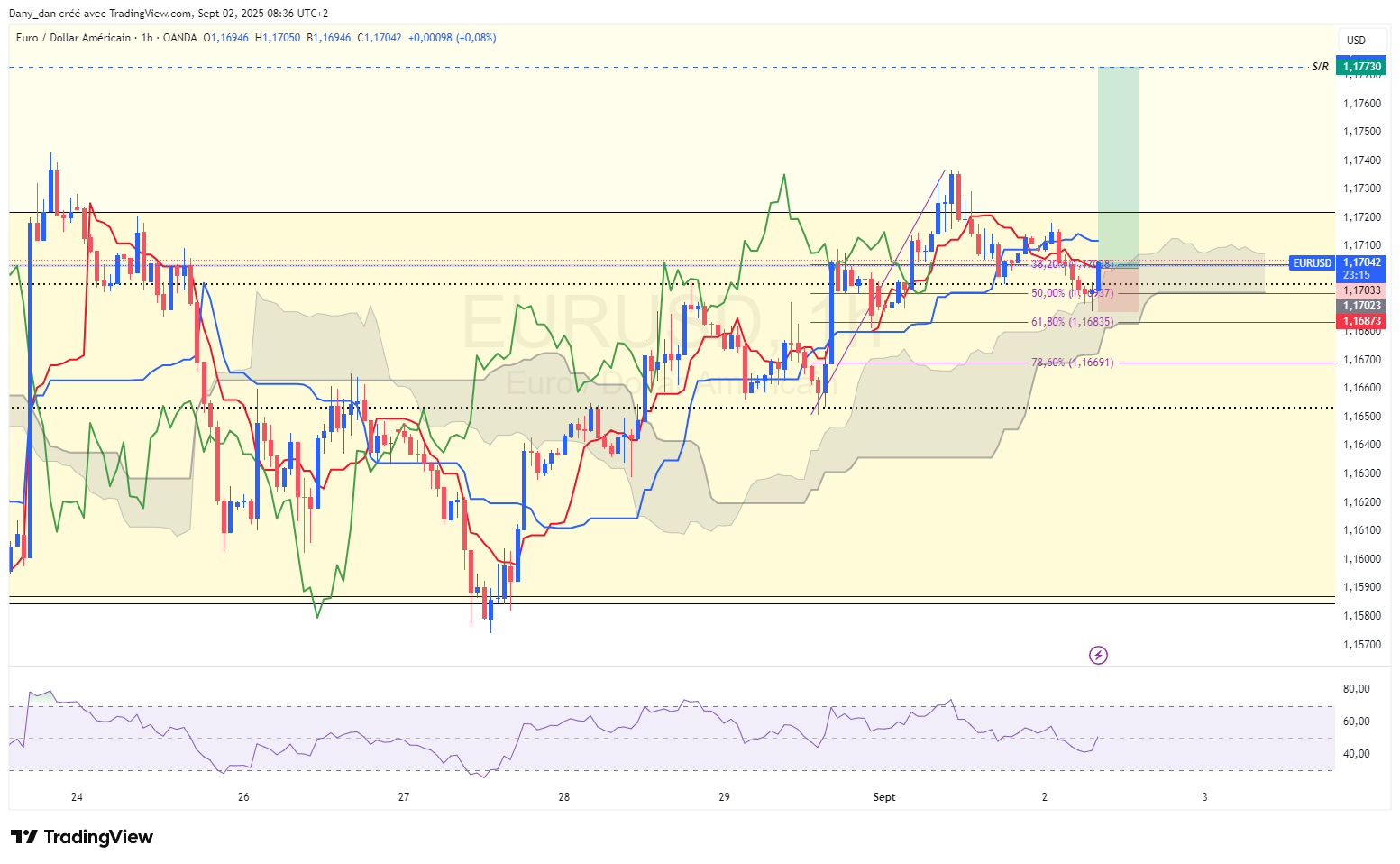Click date 28 on the time axis
Screen dimensions: 1400x864
[x=564, y=797]
